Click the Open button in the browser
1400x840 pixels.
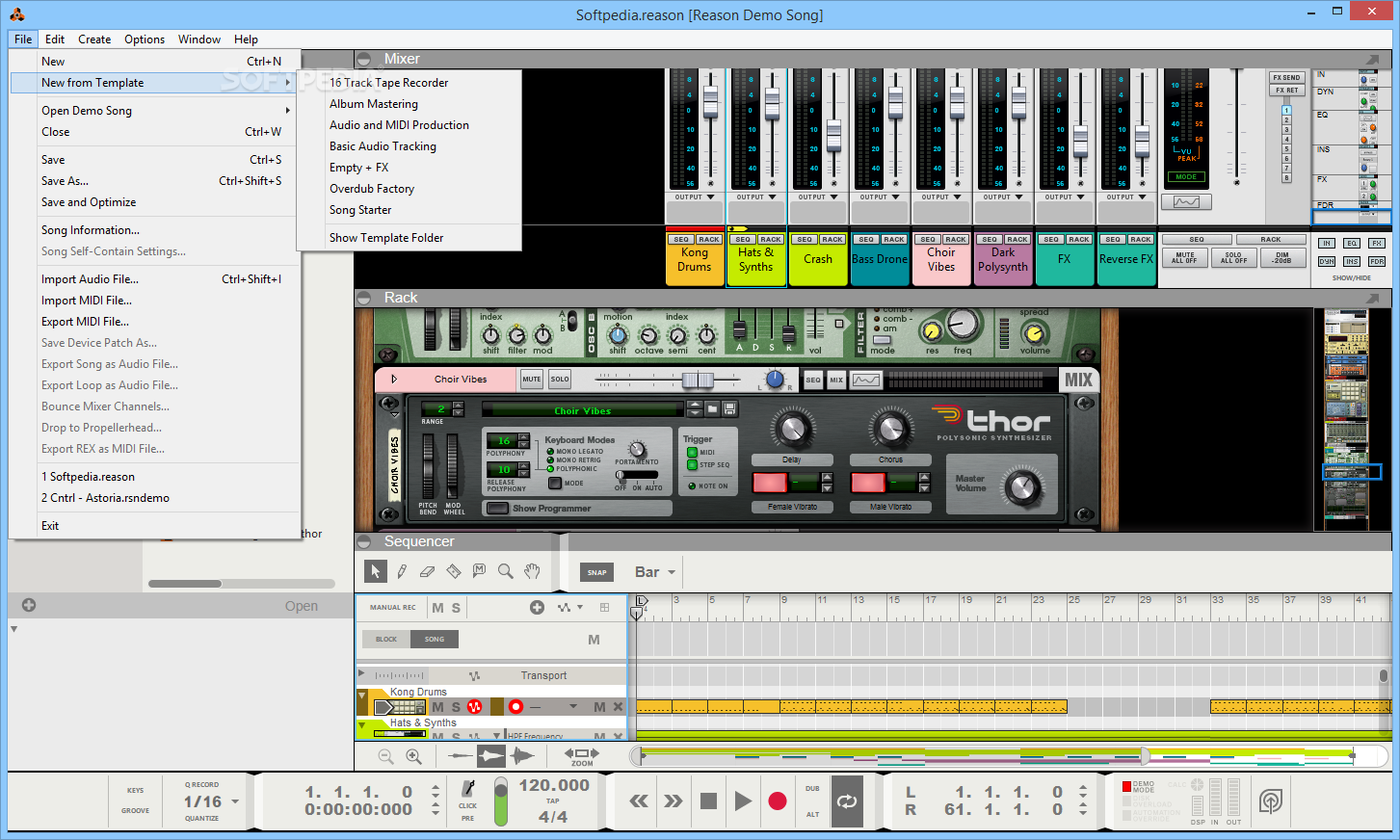[302, 606]
